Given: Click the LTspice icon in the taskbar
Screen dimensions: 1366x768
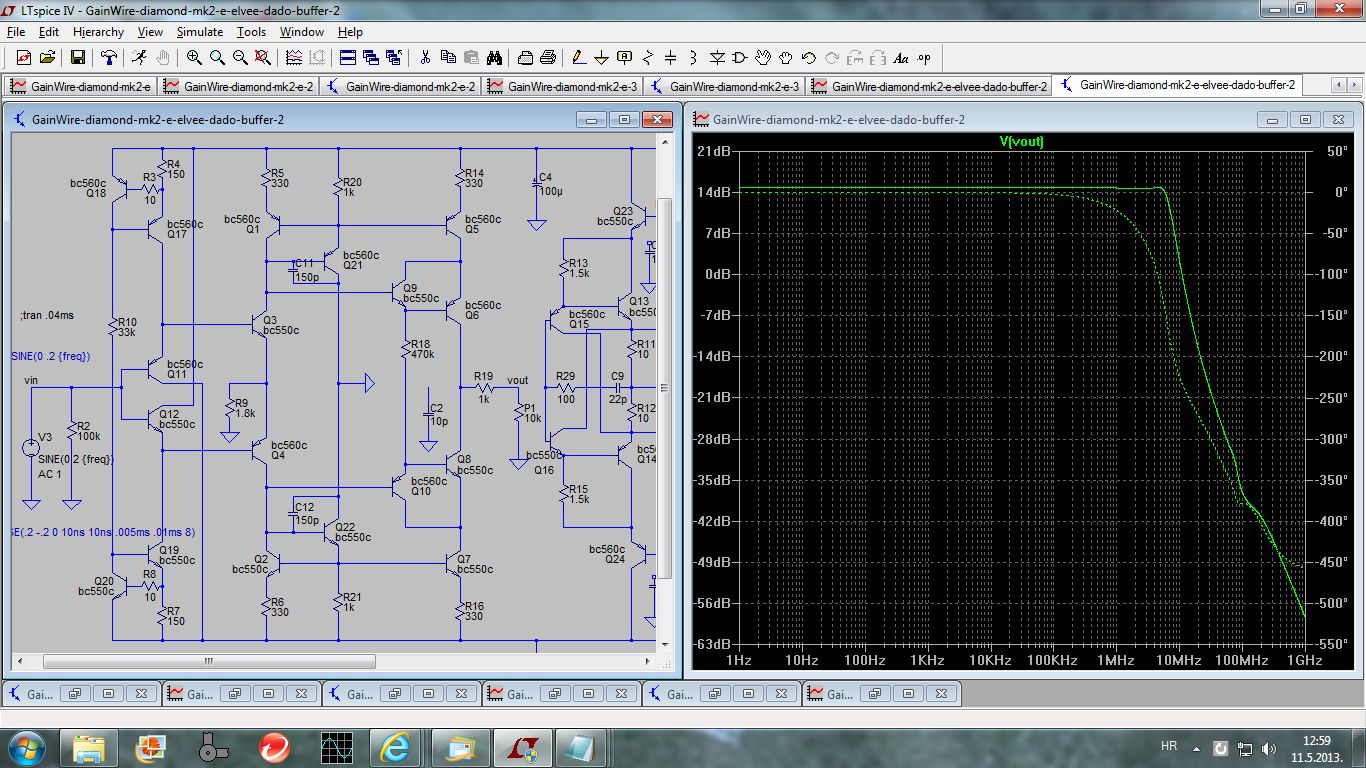Looking at the screenshot, I should tap(521, 747).
